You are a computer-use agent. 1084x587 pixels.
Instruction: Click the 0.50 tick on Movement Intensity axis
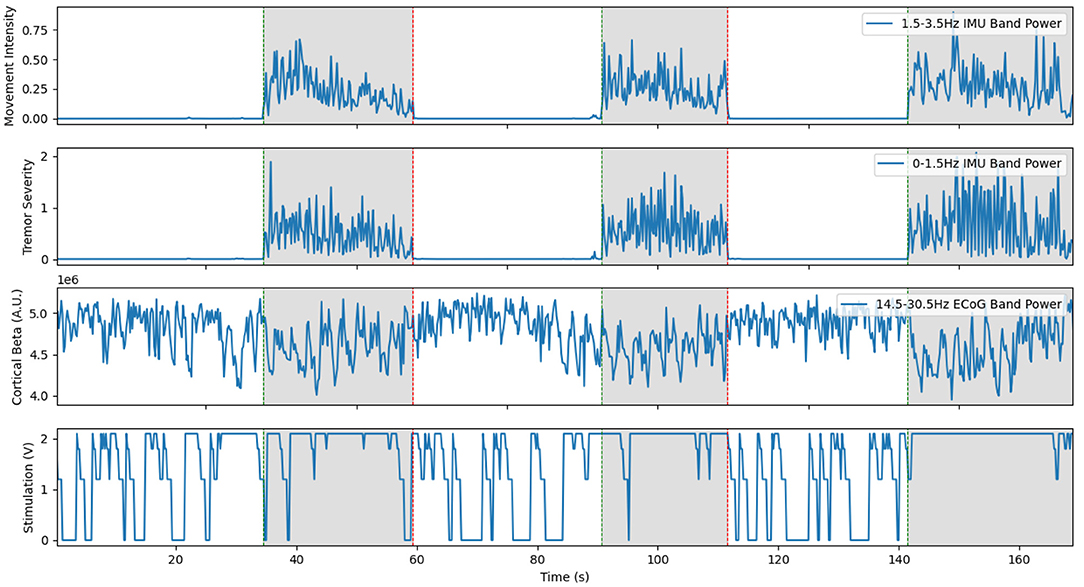click(x=36, y=60)
